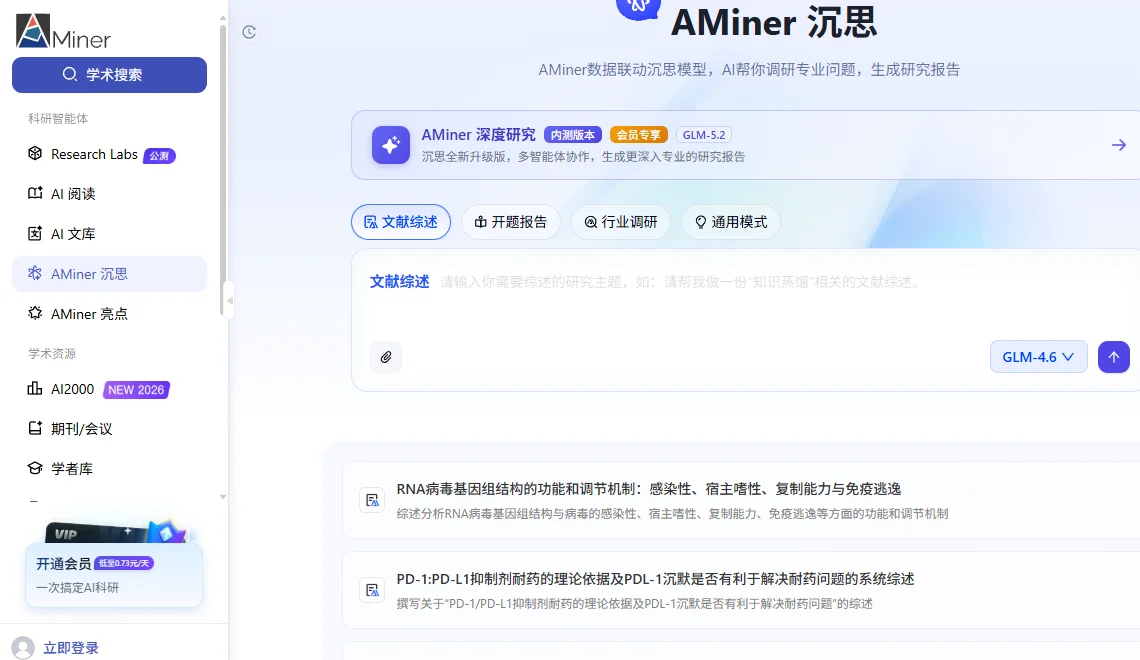Click 立即登录 login link
This screenshot has width=1140, height=660.
pos(71,648)
